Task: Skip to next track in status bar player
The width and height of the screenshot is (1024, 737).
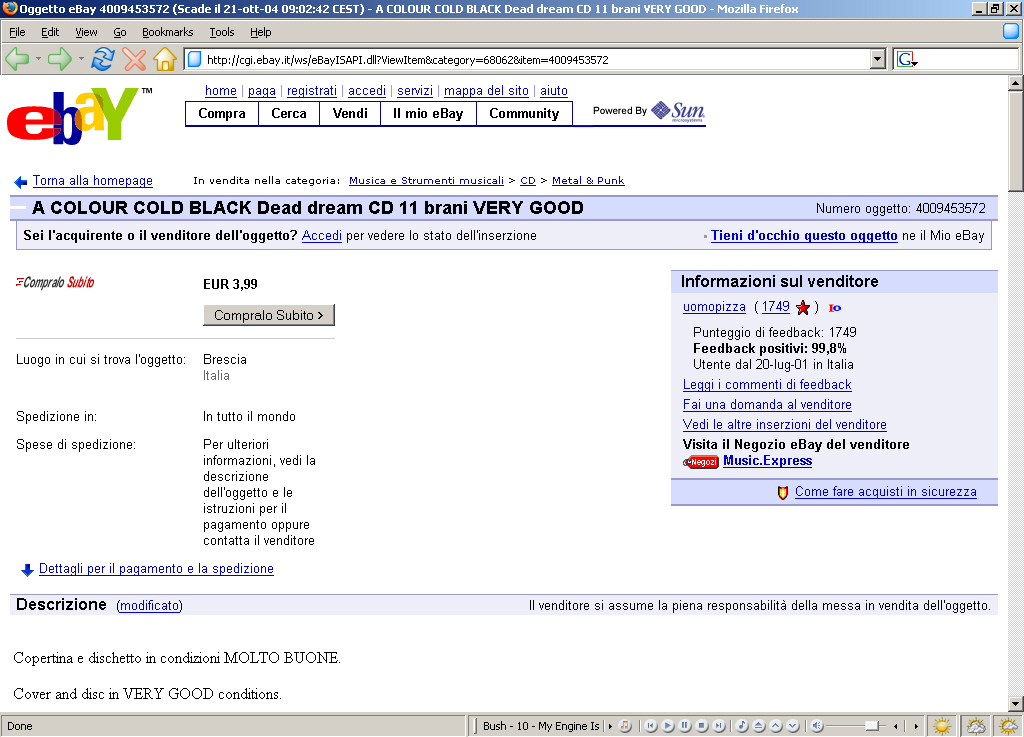Action: click(718, 726)
